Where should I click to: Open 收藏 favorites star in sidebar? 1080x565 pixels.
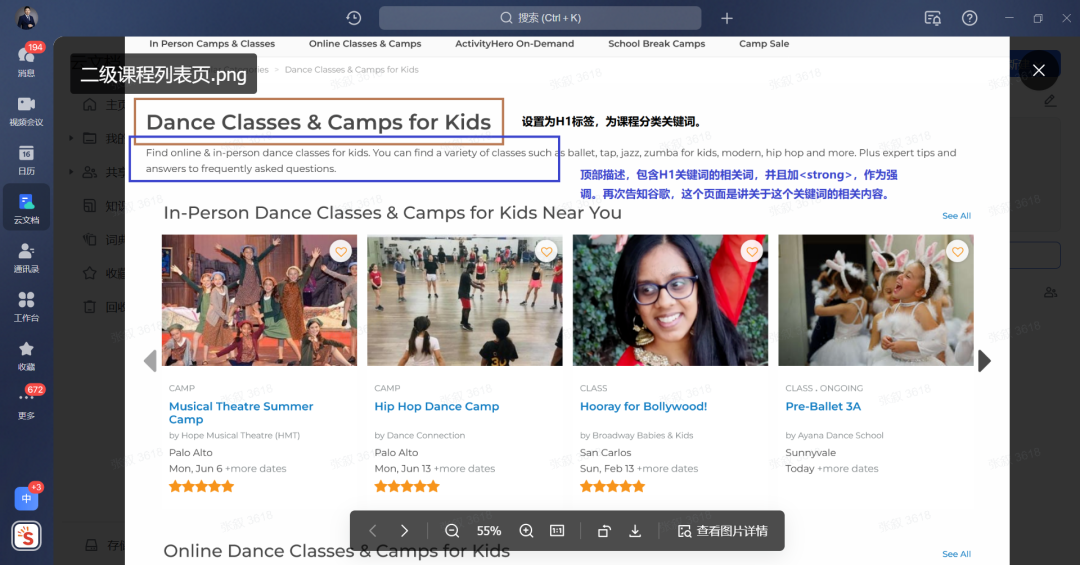click(x=26, y=354)
